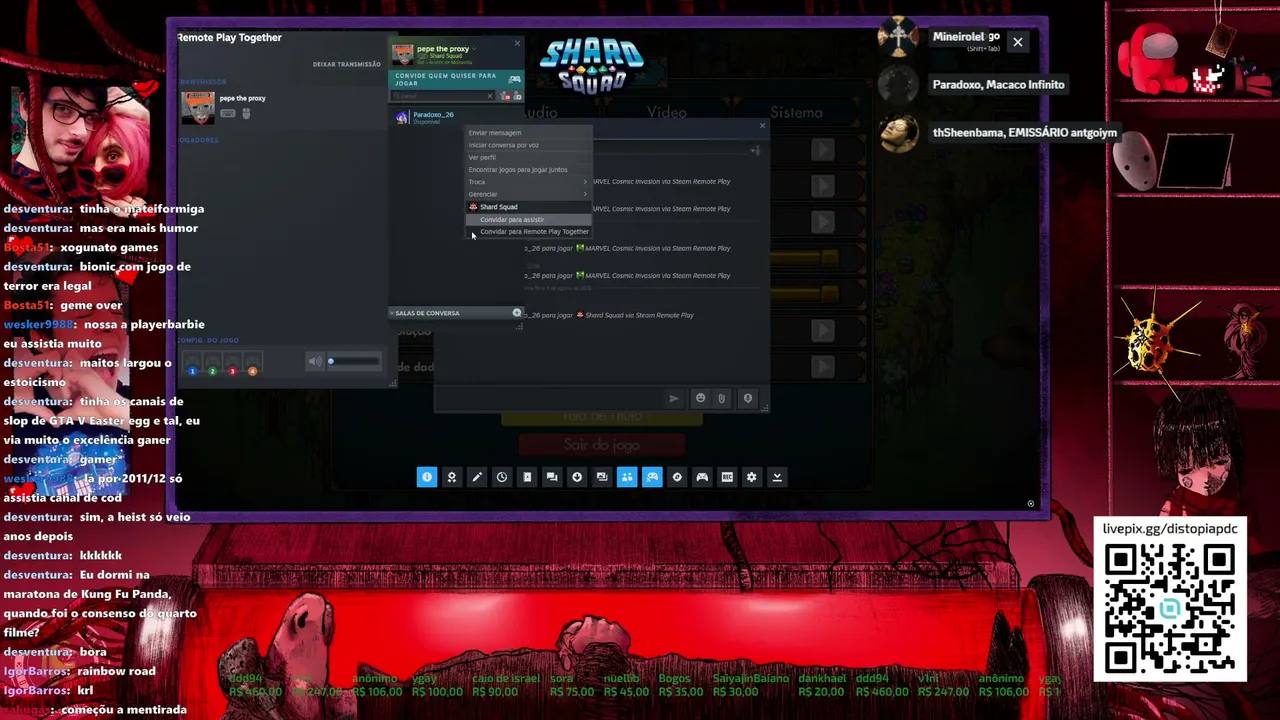The width and height of the screenshot is (1280, 720).
Task: Open the downloads arrow icon in overlay toolbar
Action: (577, 477)
